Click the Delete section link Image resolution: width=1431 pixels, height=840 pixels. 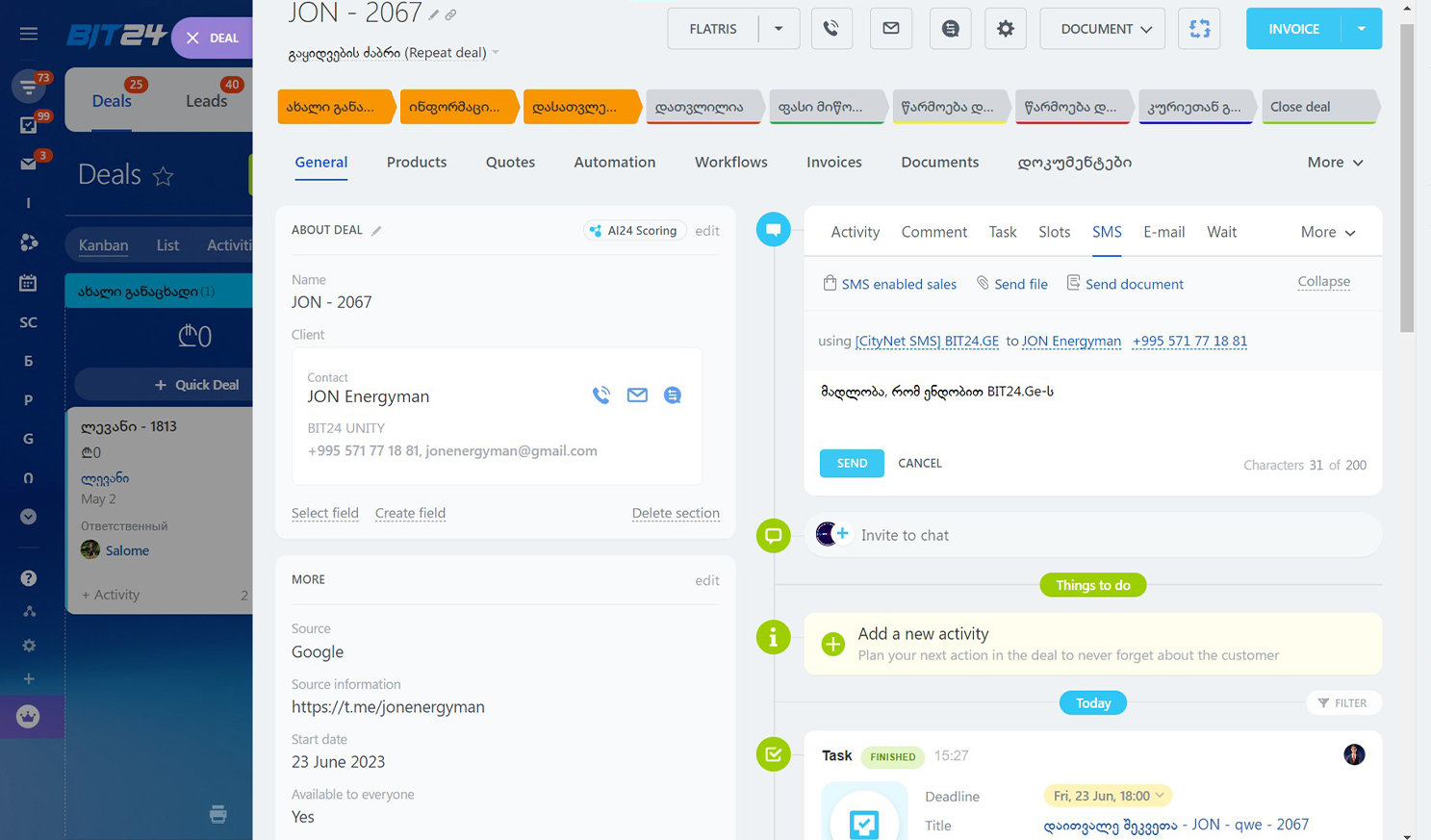click(675, 513)
